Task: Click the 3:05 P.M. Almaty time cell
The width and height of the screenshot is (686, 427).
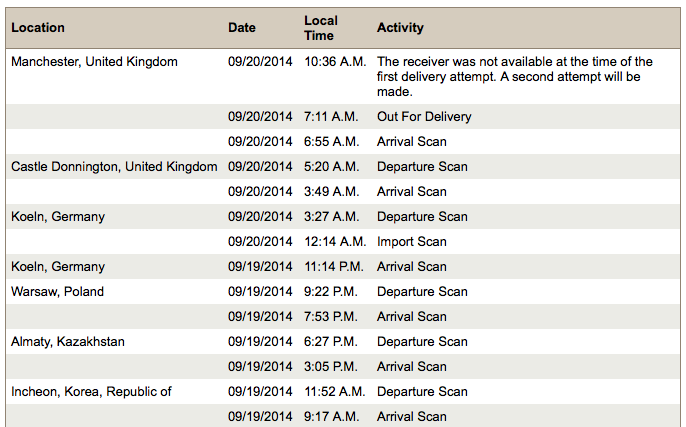Action: [x=331, y=367]
